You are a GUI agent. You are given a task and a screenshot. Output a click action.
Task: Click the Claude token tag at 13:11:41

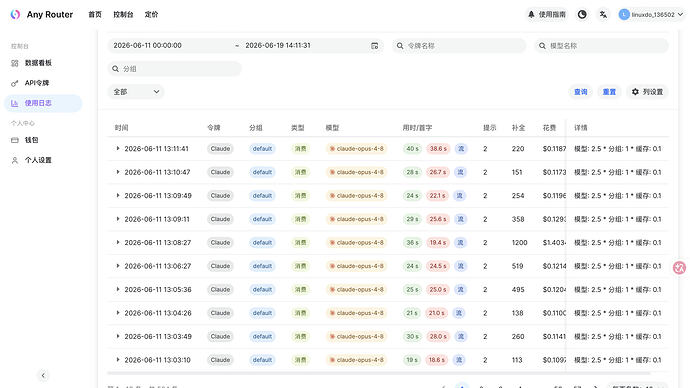point(220,149)
